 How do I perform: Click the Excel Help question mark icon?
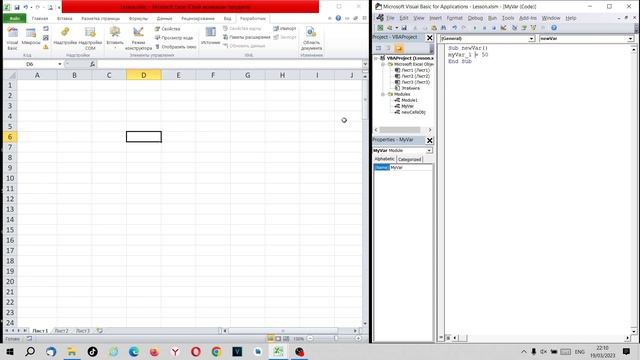338,18
